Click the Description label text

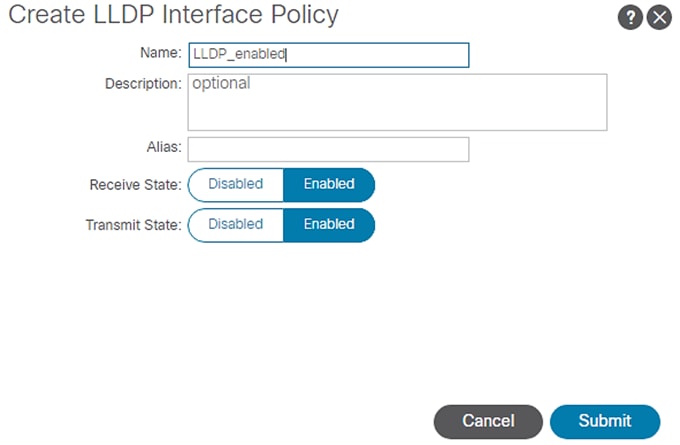(x=142, y=84)
